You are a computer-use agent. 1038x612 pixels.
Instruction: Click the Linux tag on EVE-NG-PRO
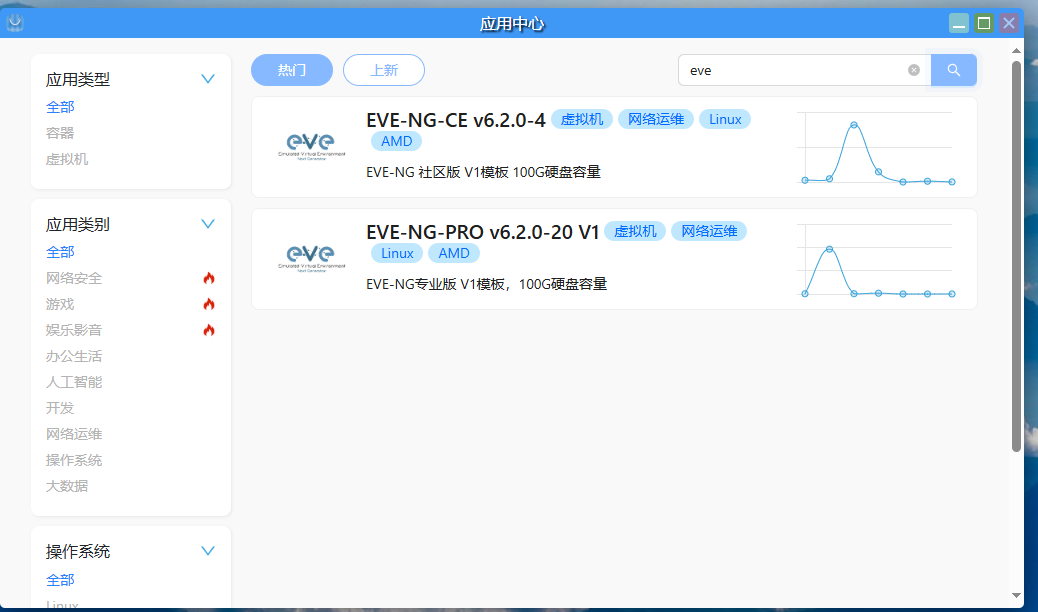[x=397, y=253]
